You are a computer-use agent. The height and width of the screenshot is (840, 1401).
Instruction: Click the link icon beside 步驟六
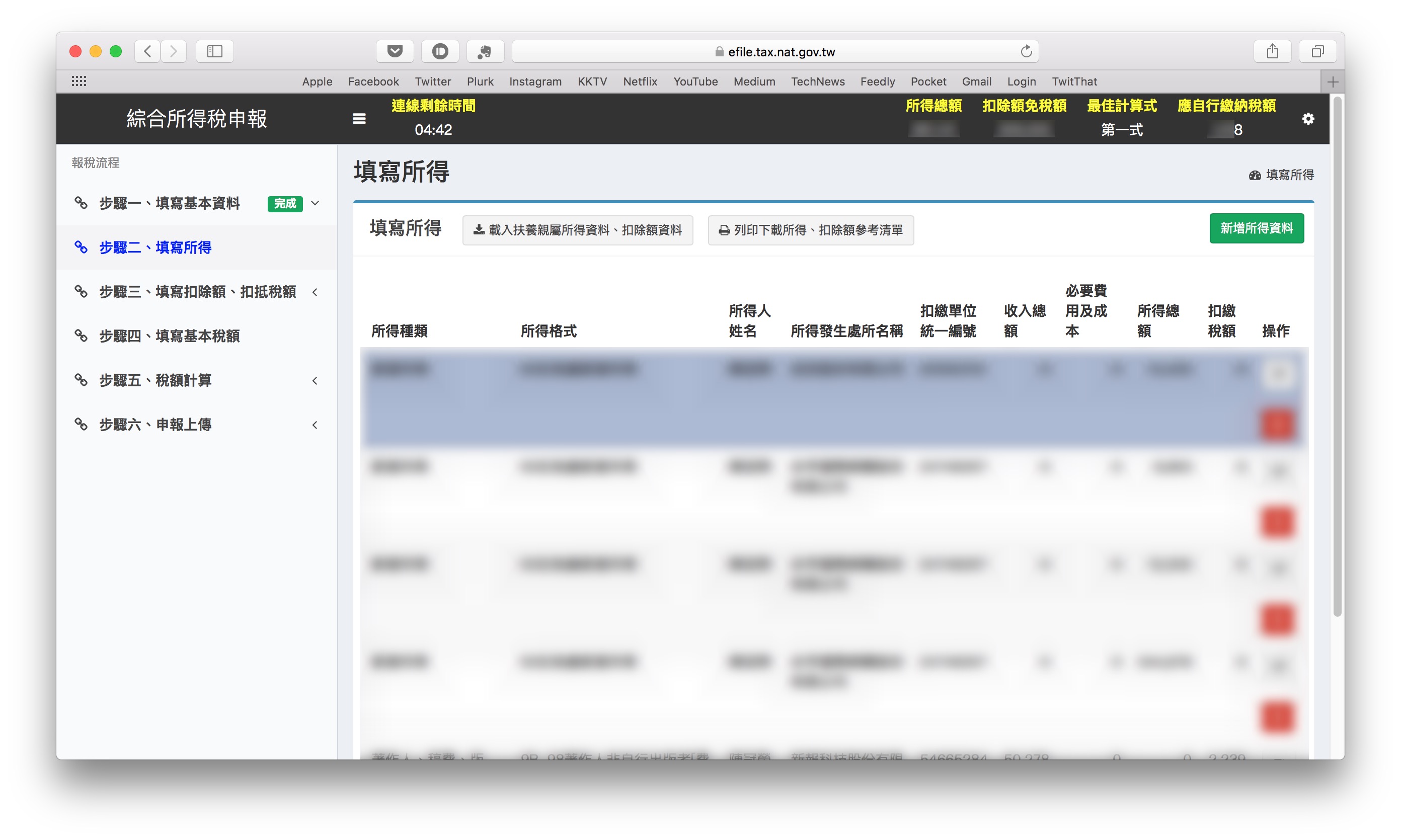tap(81, 424)
